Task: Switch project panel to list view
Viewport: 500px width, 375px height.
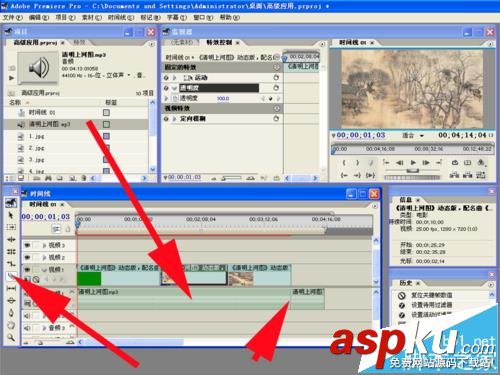Action: (10, 178)
